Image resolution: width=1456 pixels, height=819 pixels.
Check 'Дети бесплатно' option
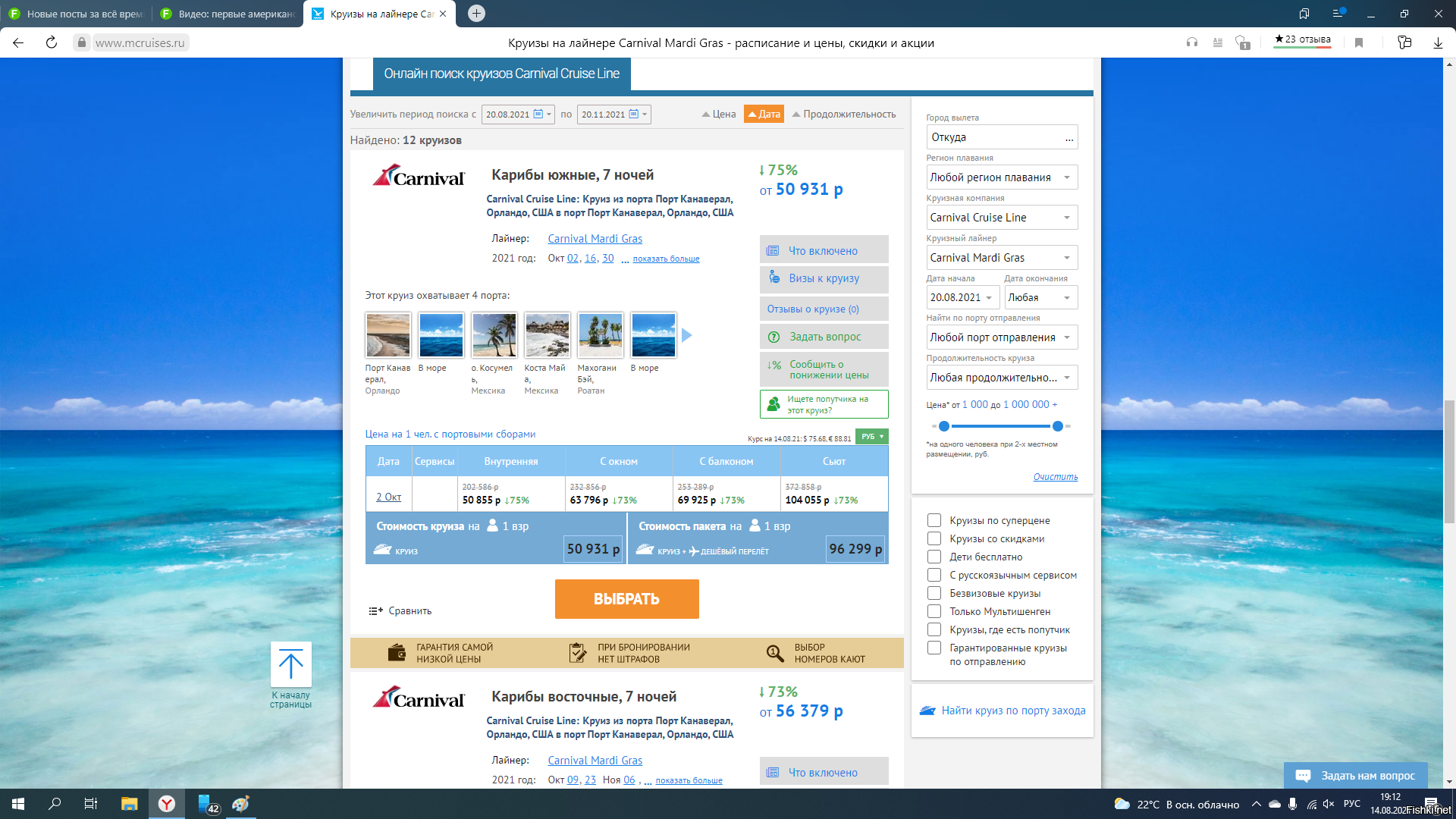click(934, 557)
